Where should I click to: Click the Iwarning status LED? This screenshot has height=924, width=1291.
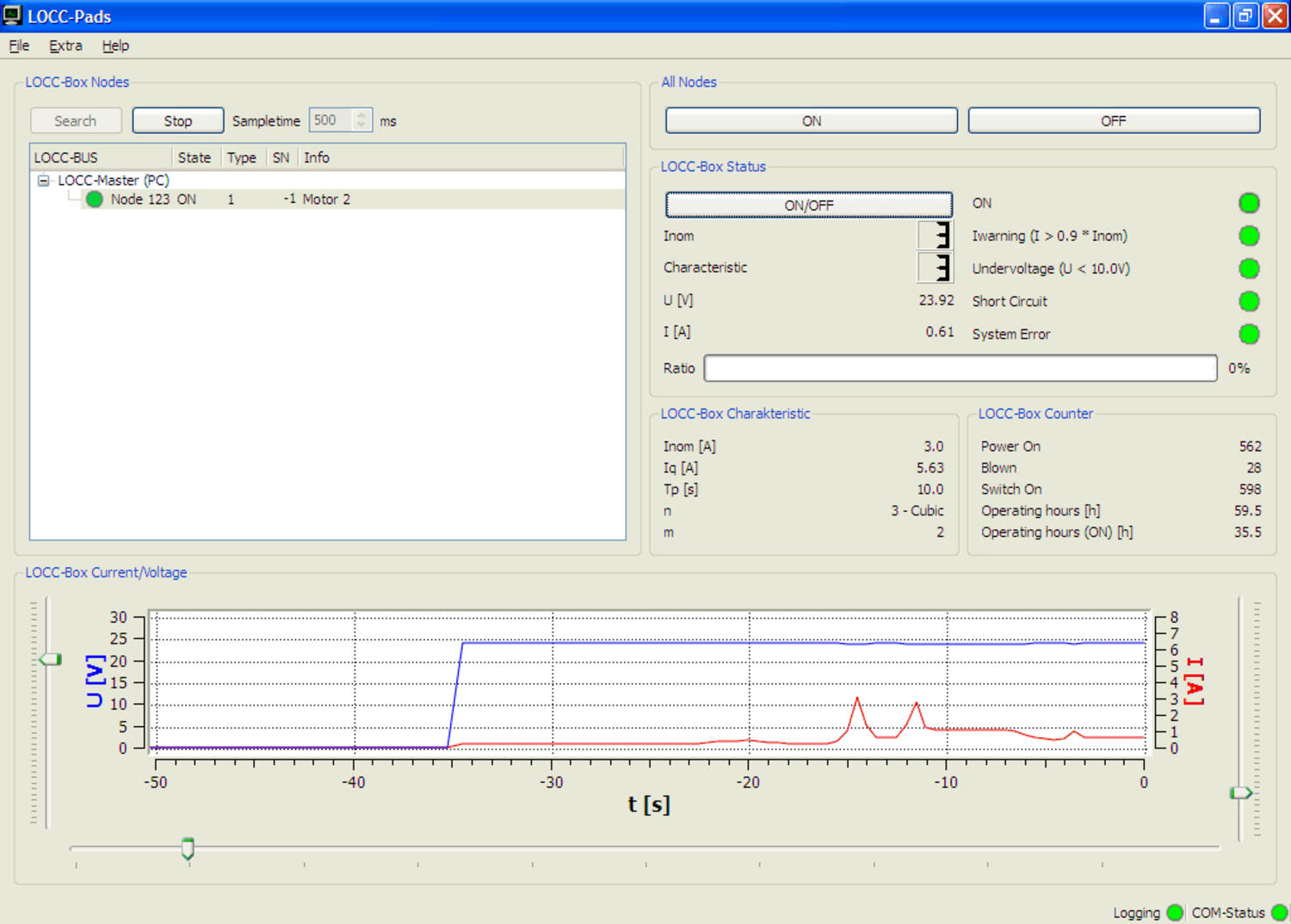(1249, 236)
